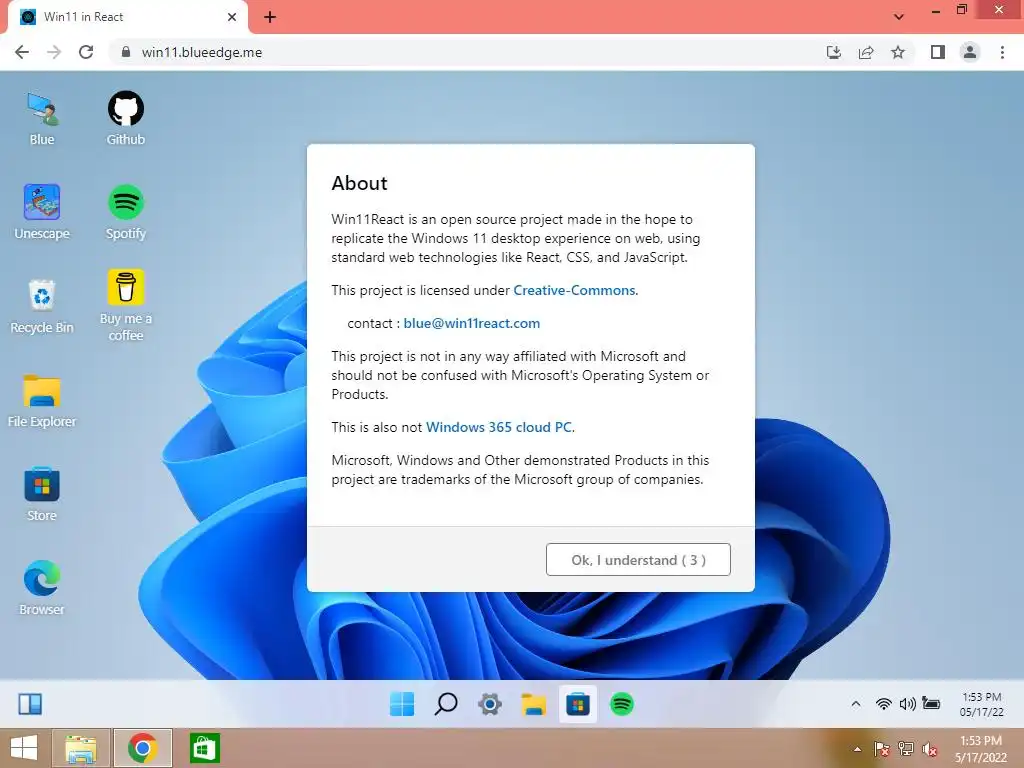The image size is (1024, 768).
Task: Open host clock showing 5/17/2022
Action: coord(981,748)
